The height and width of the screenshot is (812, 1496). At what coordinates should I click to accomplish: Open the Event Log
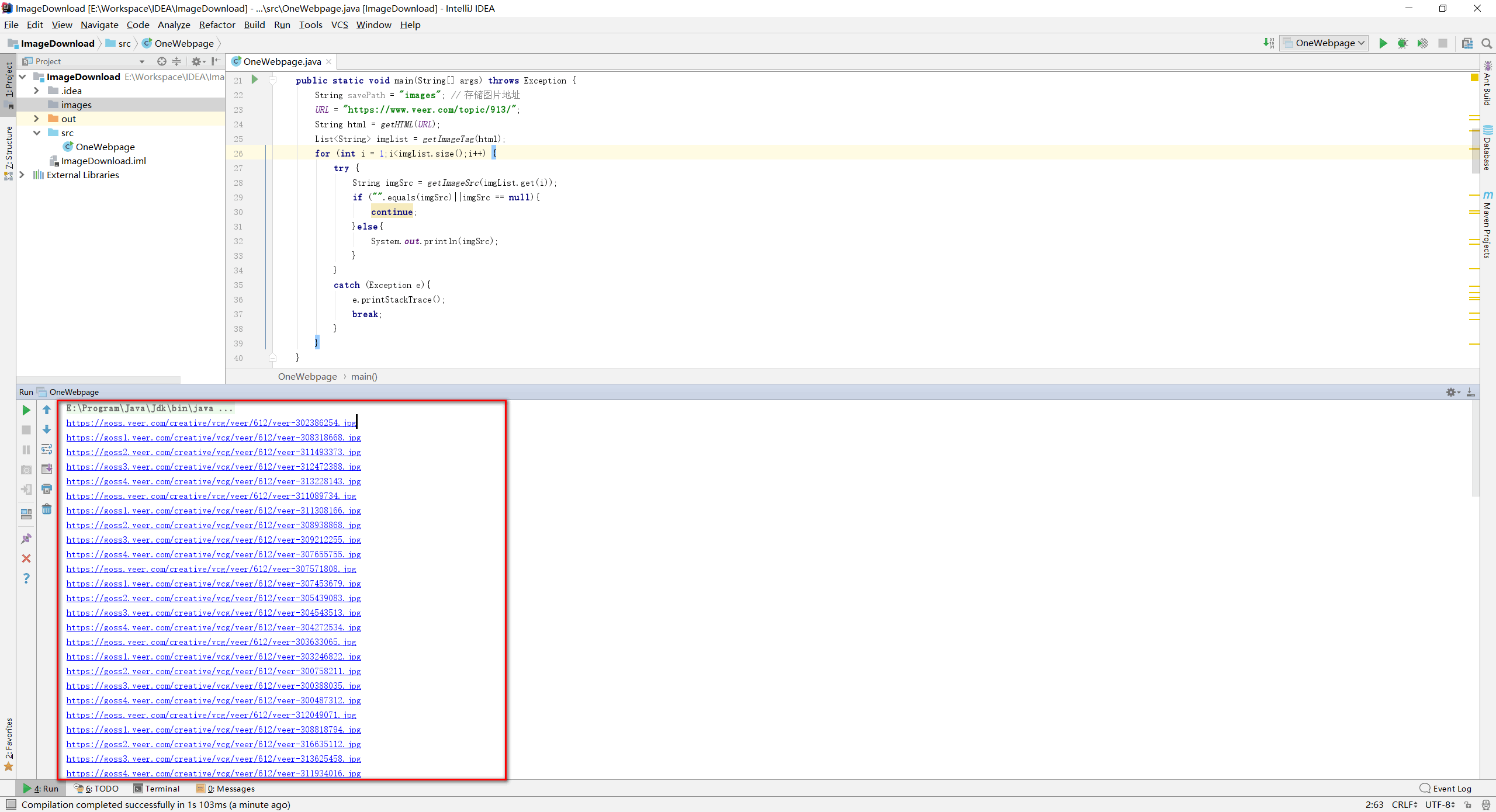pyautogui.click(x=1445, y=789)
